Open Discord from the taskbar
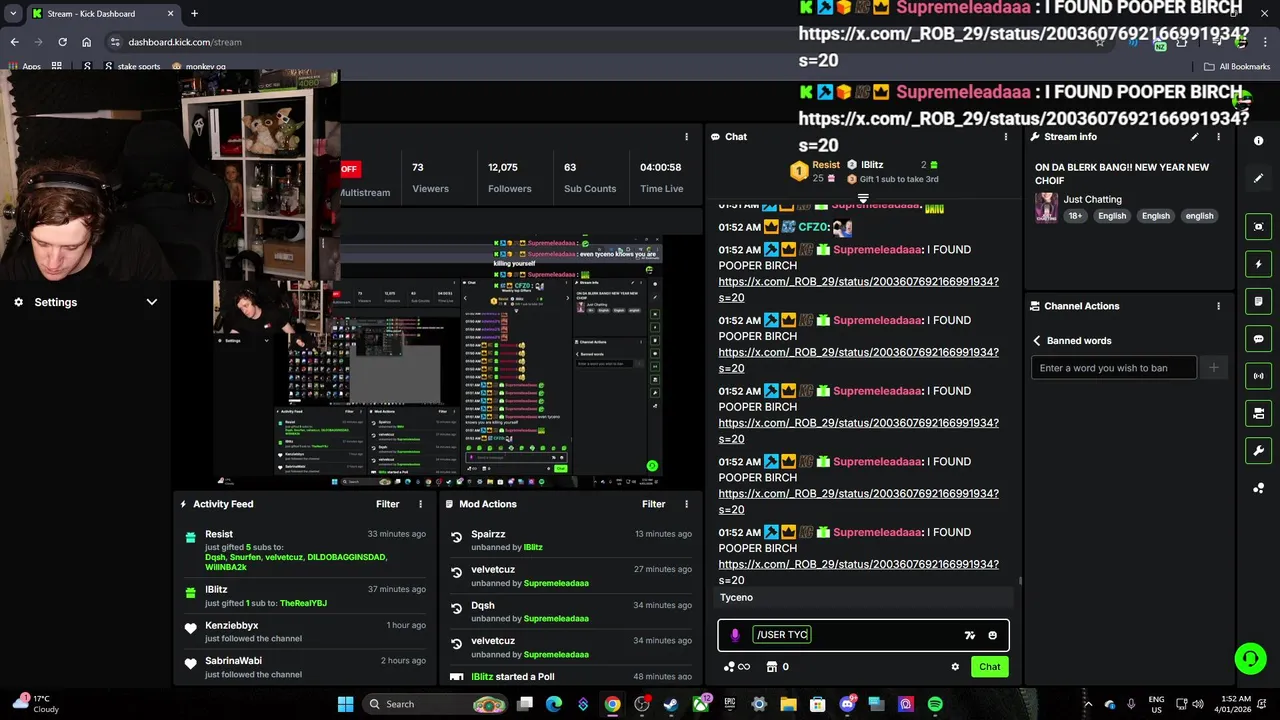The height and width of the screenshot is (720, 1280). coord(847,704)
